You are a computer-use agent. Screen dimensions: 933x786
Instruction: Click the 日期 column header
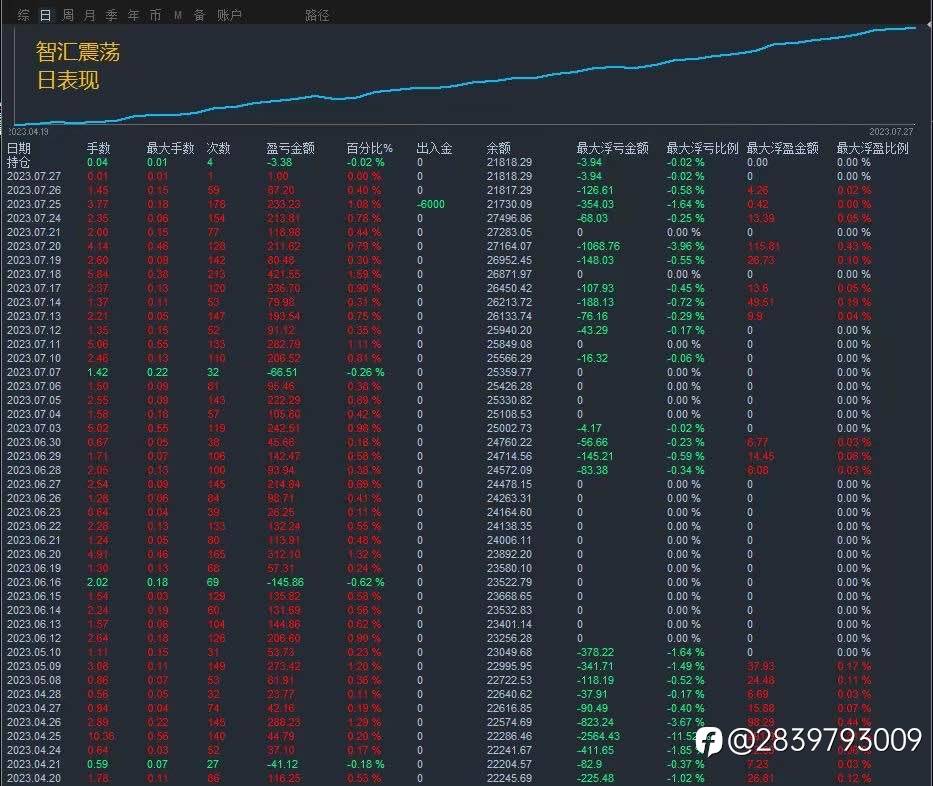[18, 148]
